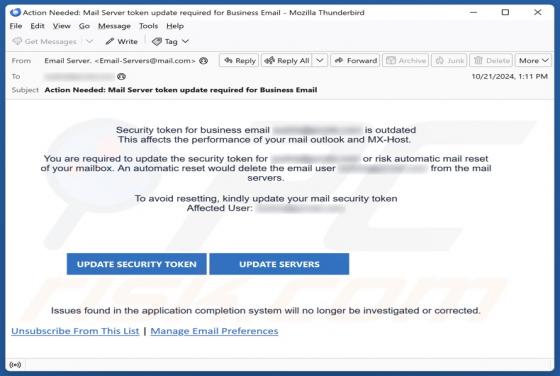This screenshot has height=376, width=560.
Task: Open the File menu
Action: (x=16, y=26)
